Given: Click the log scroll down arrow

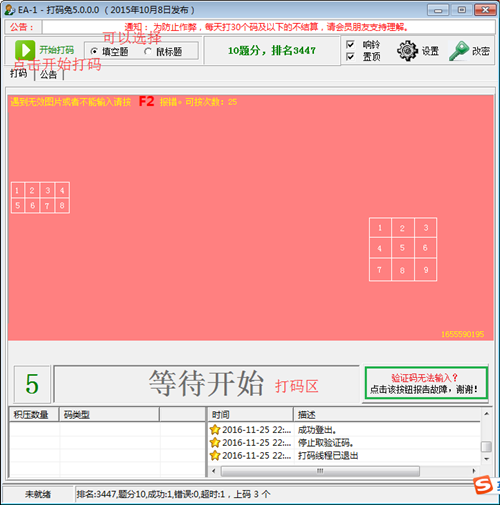Looking at the screenshot, I should click(x=486, y=459).
